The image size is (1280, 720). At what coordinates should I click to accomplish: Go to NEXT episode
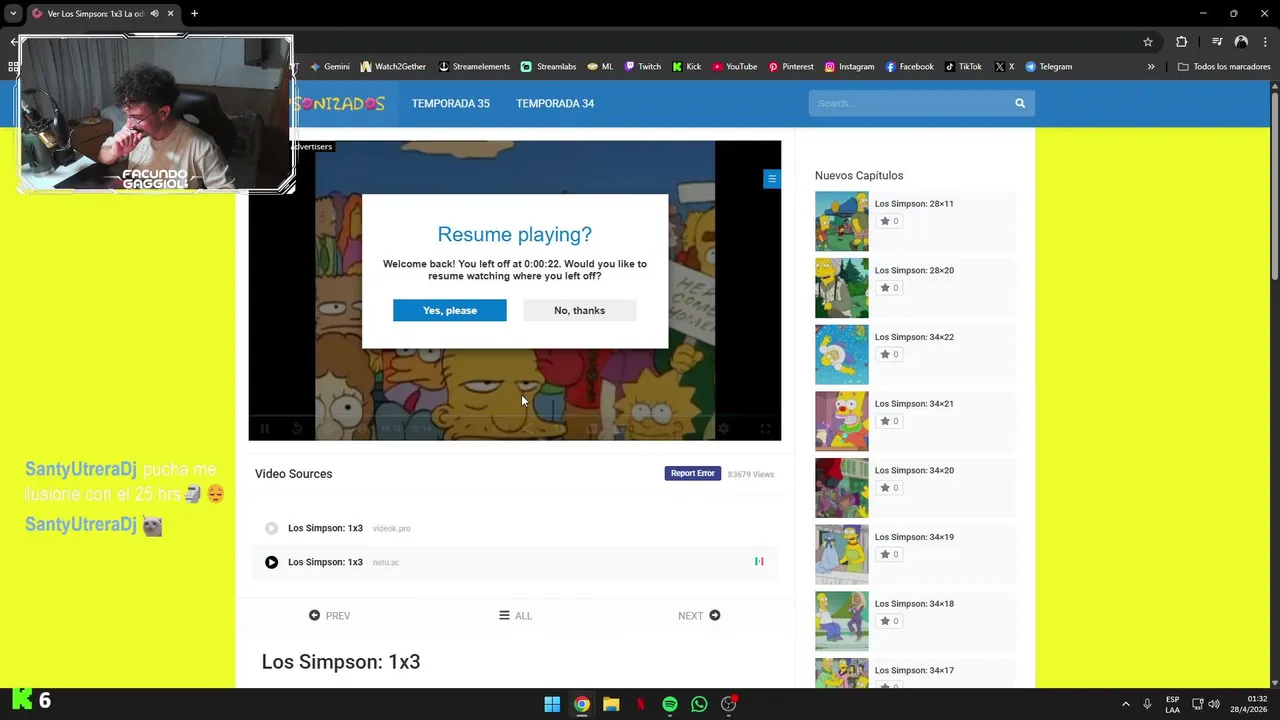pos(699,616)
